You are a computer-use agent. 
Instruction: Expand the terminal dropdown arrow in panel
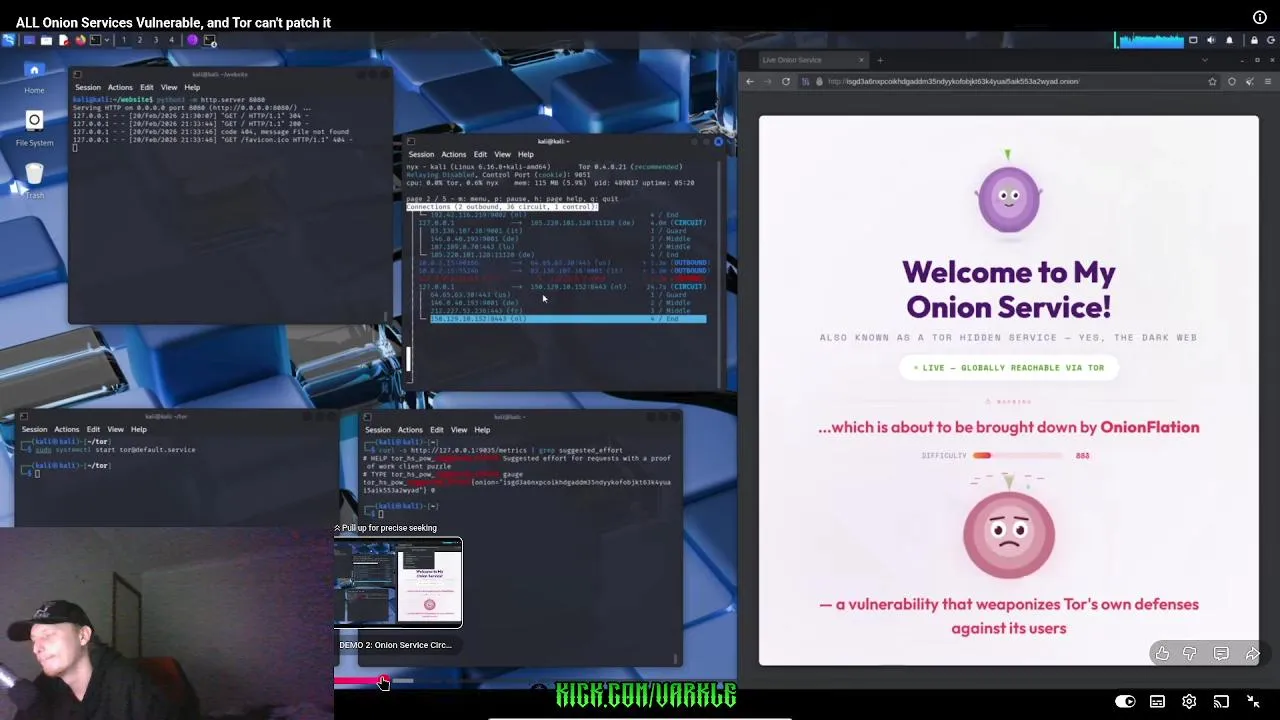(x=107, y=40)
